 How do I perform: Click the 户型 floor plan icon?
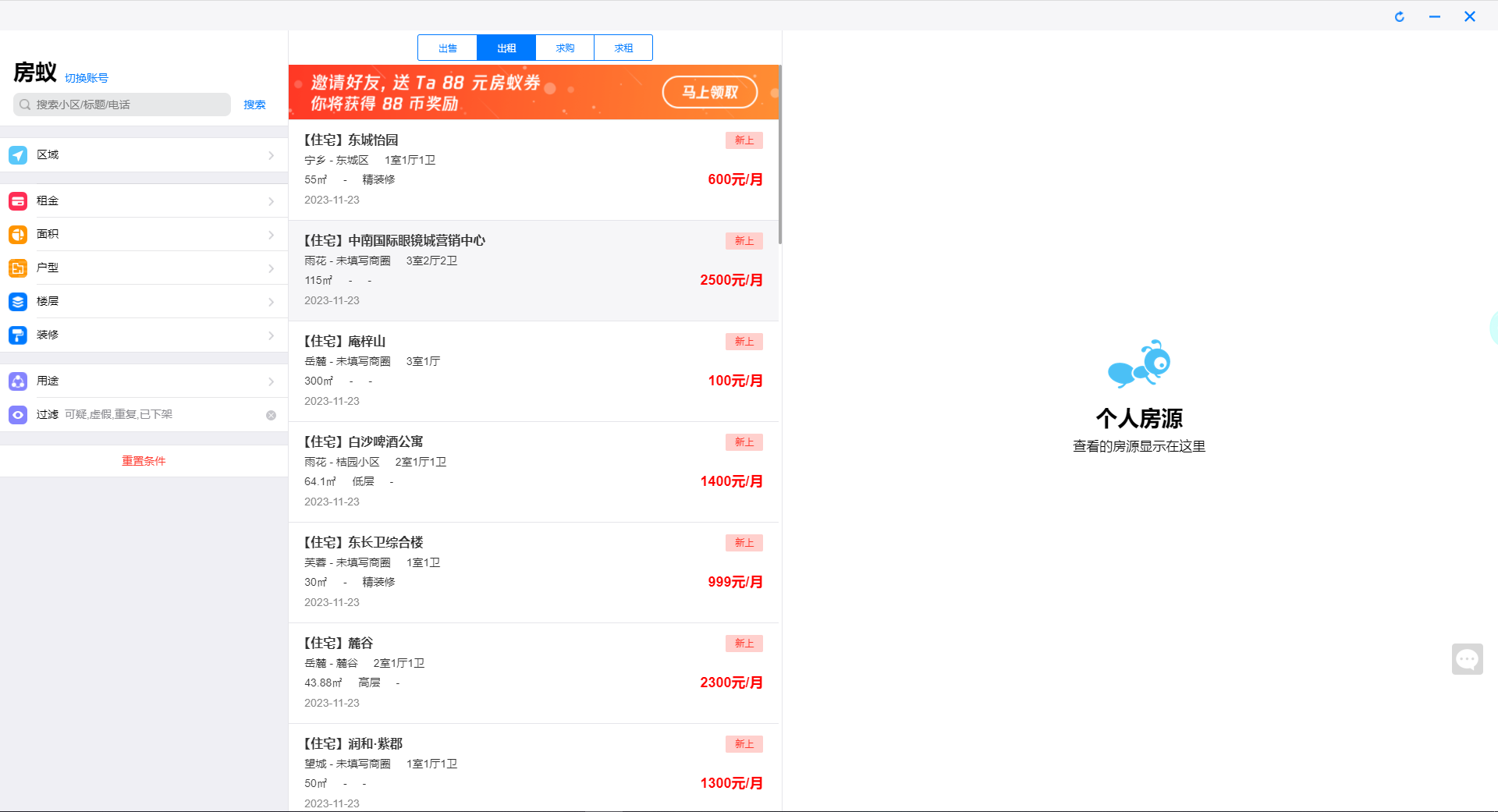point(18,268)
